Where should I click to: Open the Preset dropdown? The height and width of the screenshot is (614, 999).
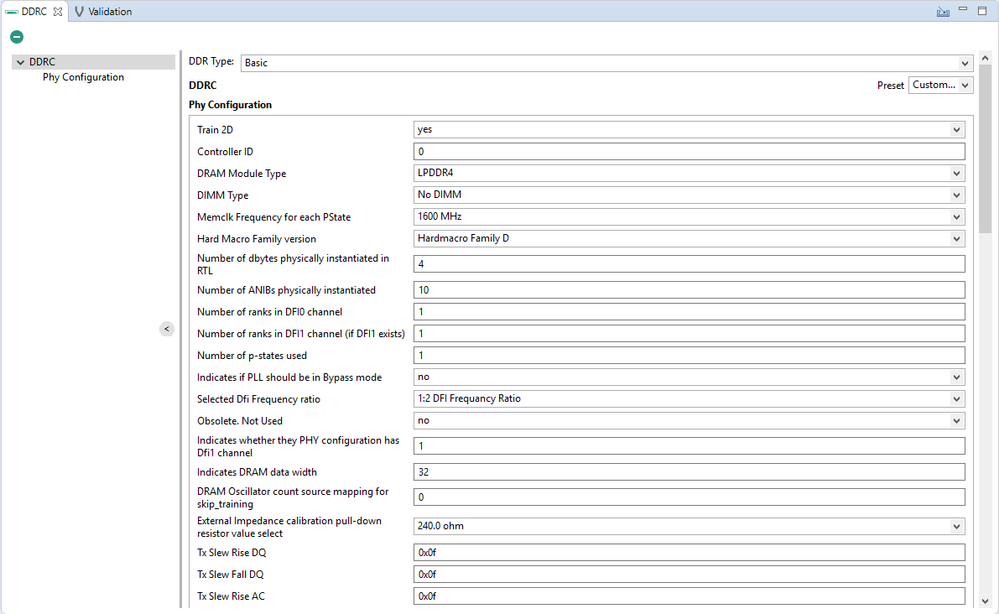click(x=965, y=85)
